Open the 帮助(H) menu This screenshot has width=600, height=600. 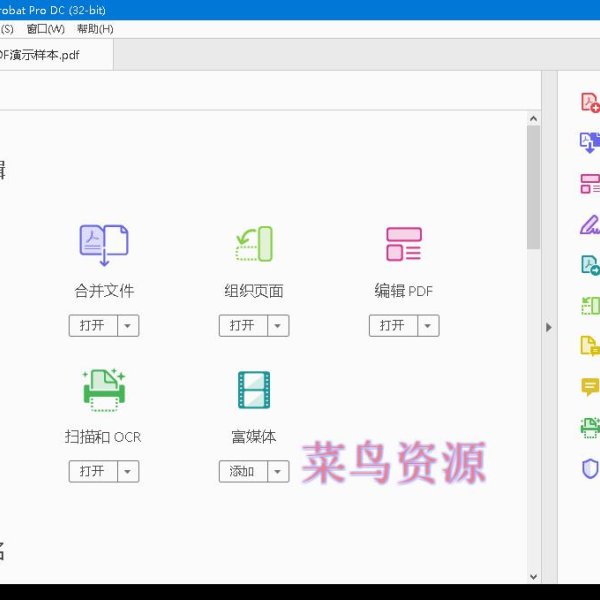point(95,29)
